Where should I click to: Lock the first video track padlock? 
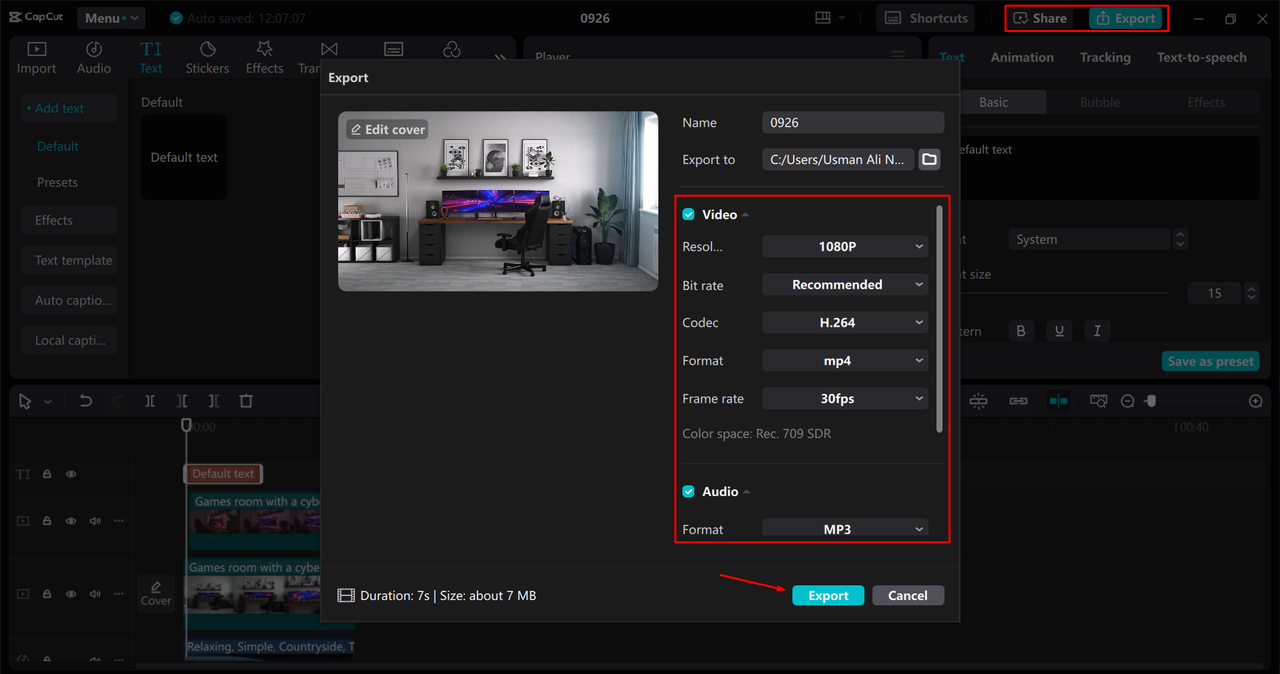pyautogui.click(x=47, y=521)
